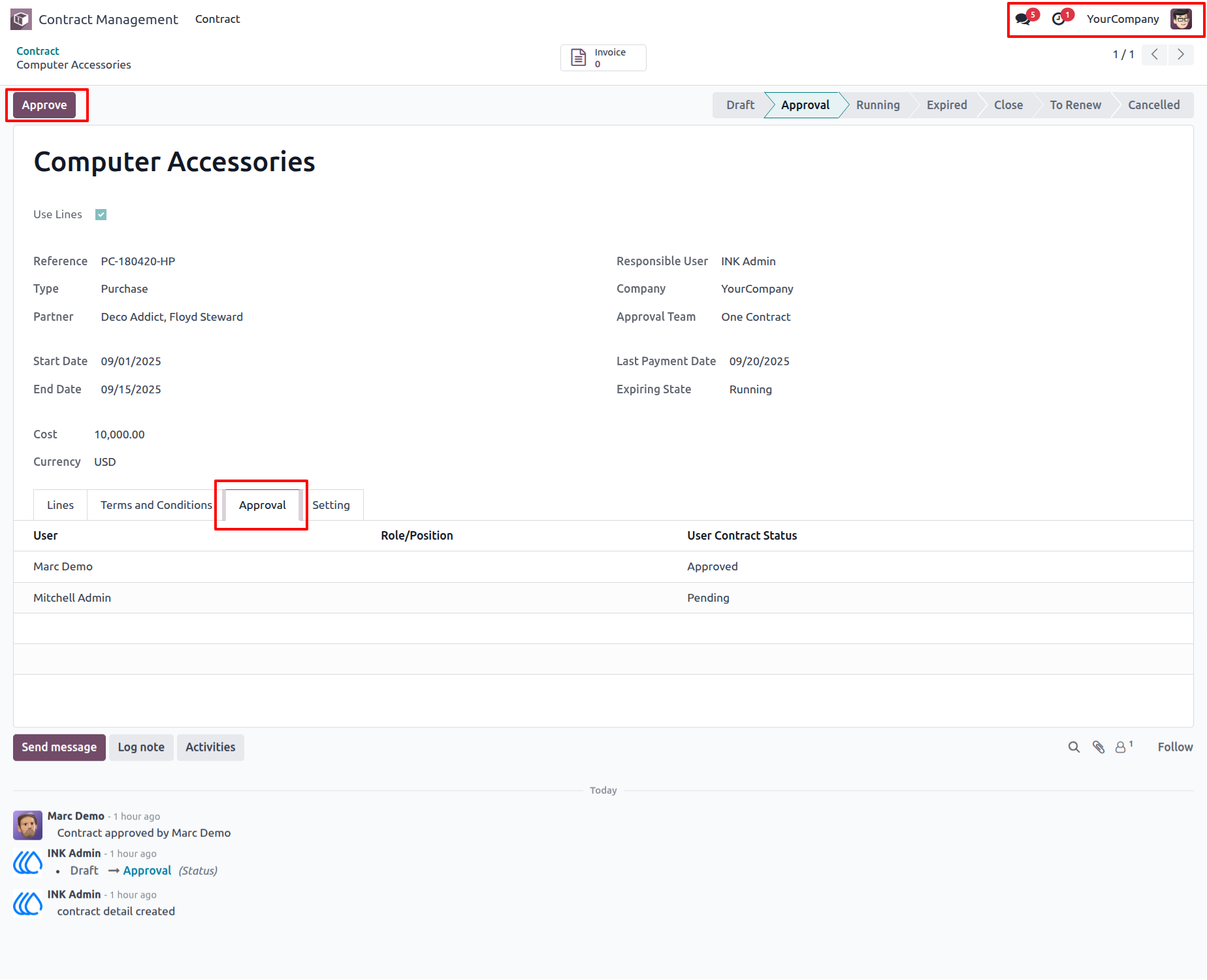This screenshot has width=1207, height=980.
Task: Open the Contract Management app icon
Action: coord(21,20)
